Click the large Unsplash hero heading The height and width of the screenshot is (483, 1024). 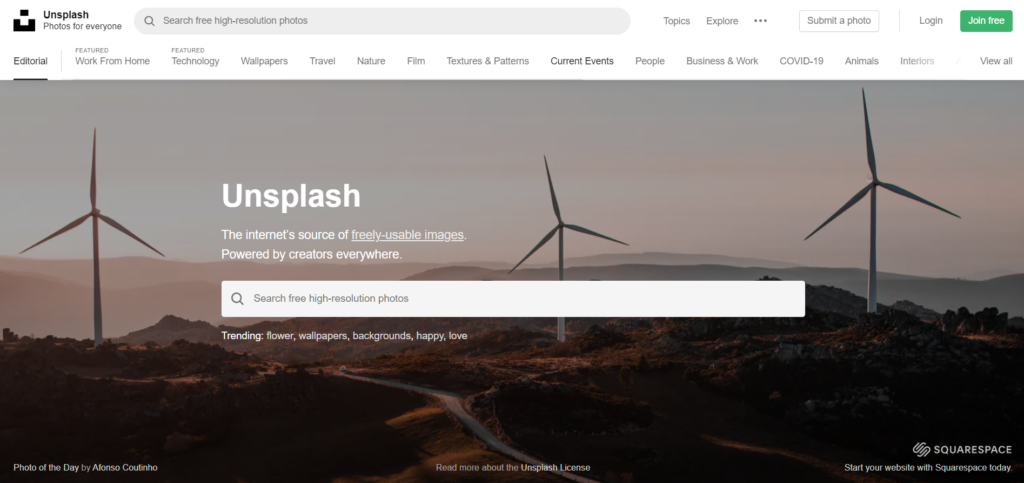point(291,195)
